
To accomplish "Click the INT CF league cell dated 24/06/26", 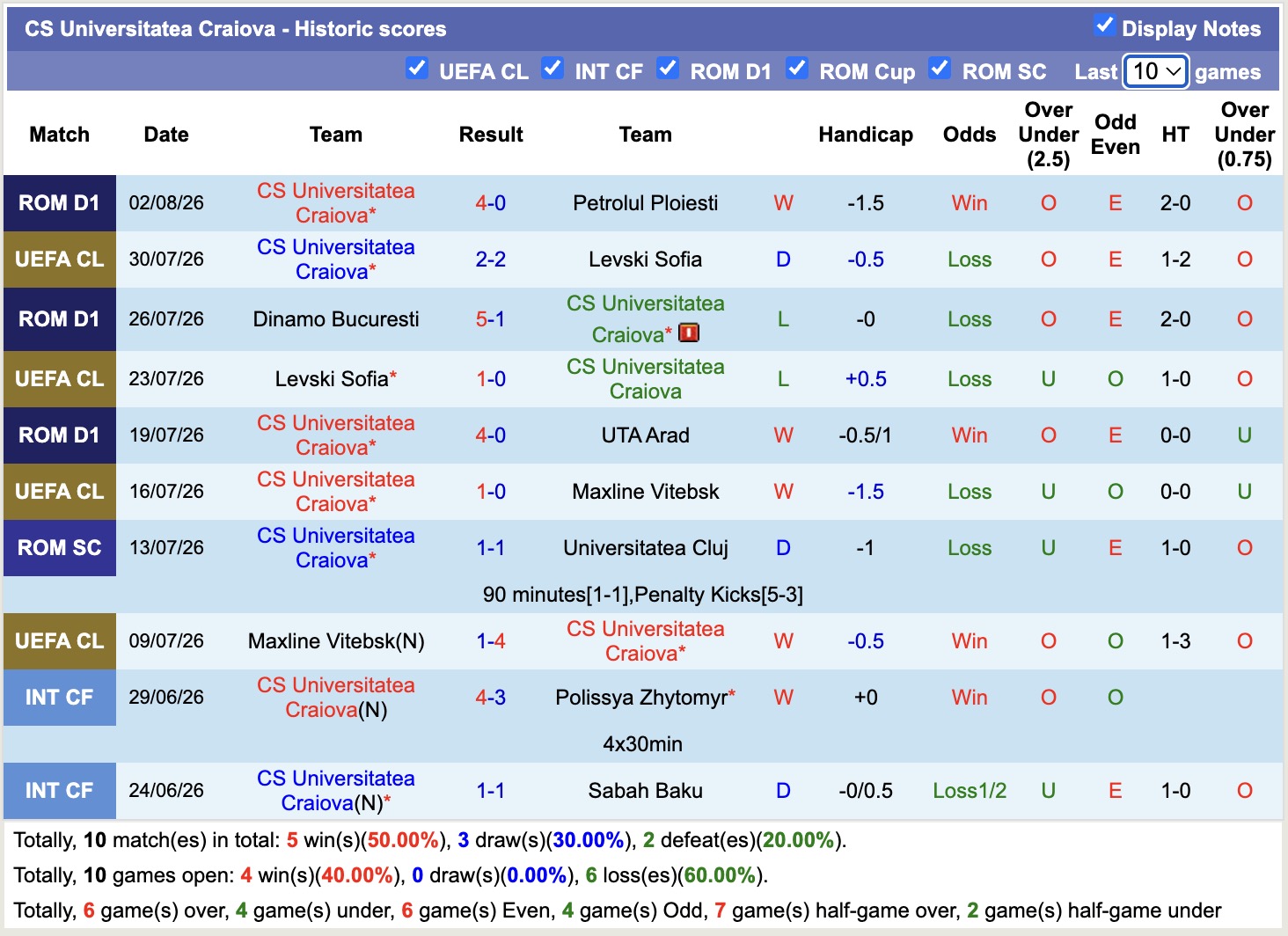I will (60, 791).
